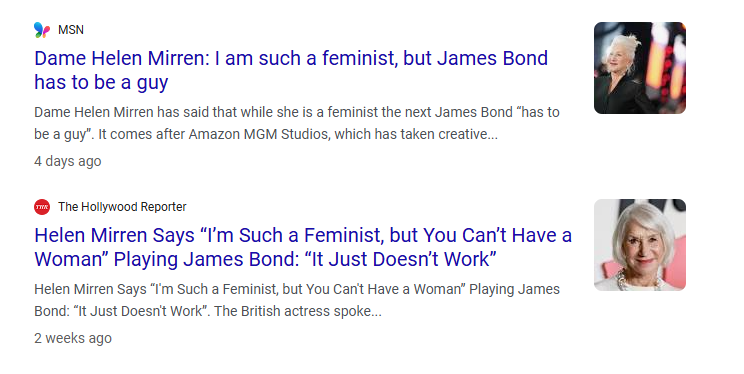744x374 pixels.
Task: Click "The Hollywood Reporter" source name
Action: 122,207
